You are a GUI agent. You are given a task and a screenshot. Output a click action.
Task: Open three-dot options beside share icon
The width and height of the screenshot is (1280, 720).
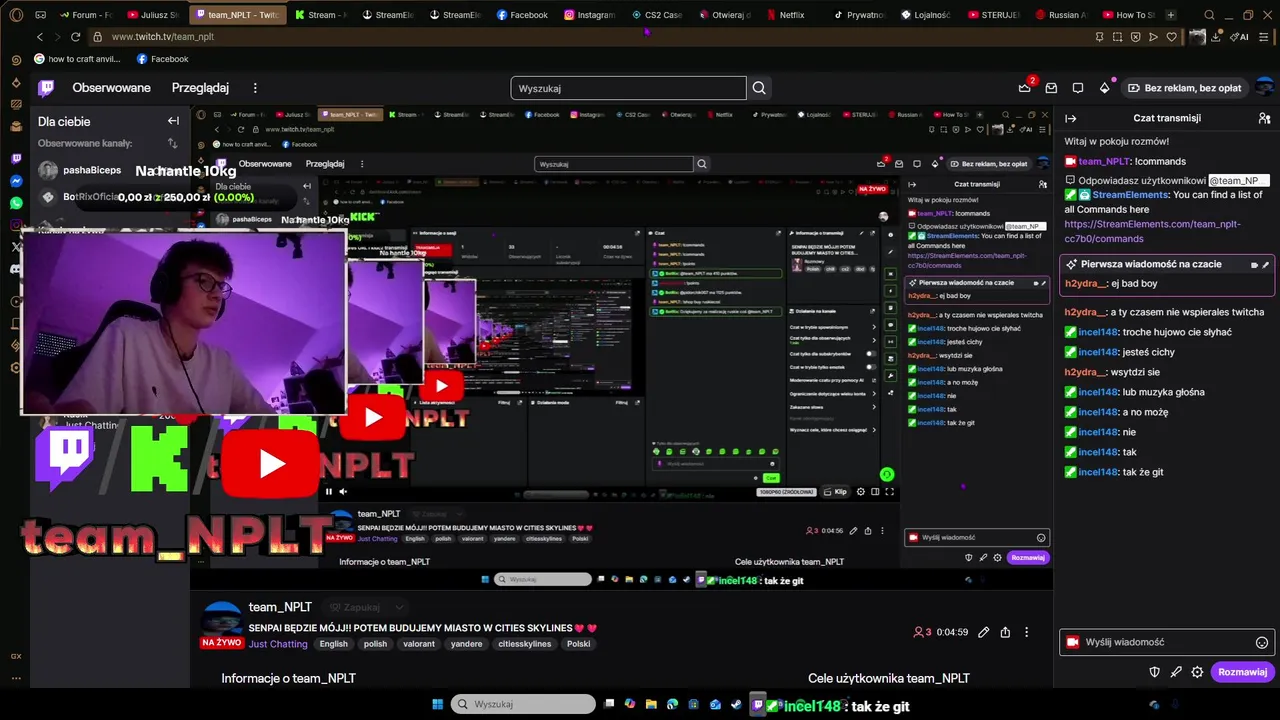[x=1027, y=632]
